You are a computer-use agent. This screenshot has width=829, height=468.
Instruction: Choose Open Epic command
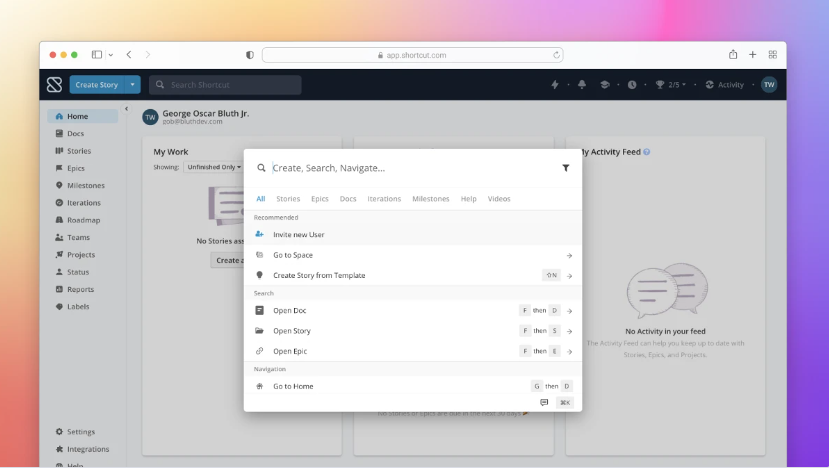click(x=413, y=351)
